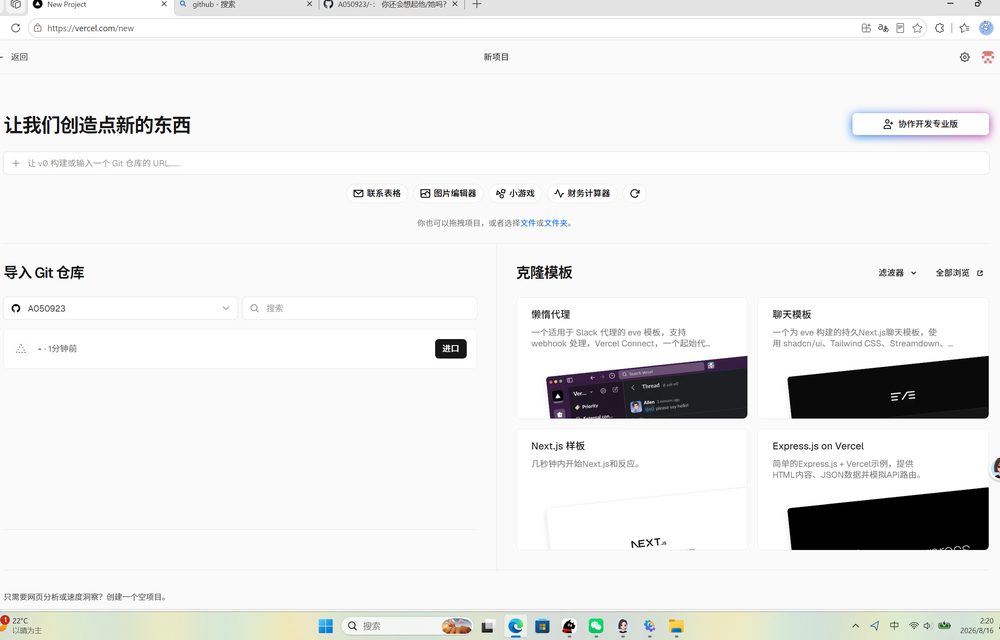
Task: Switch the Chinese input method indicator
Action: (x=894, y=626)
